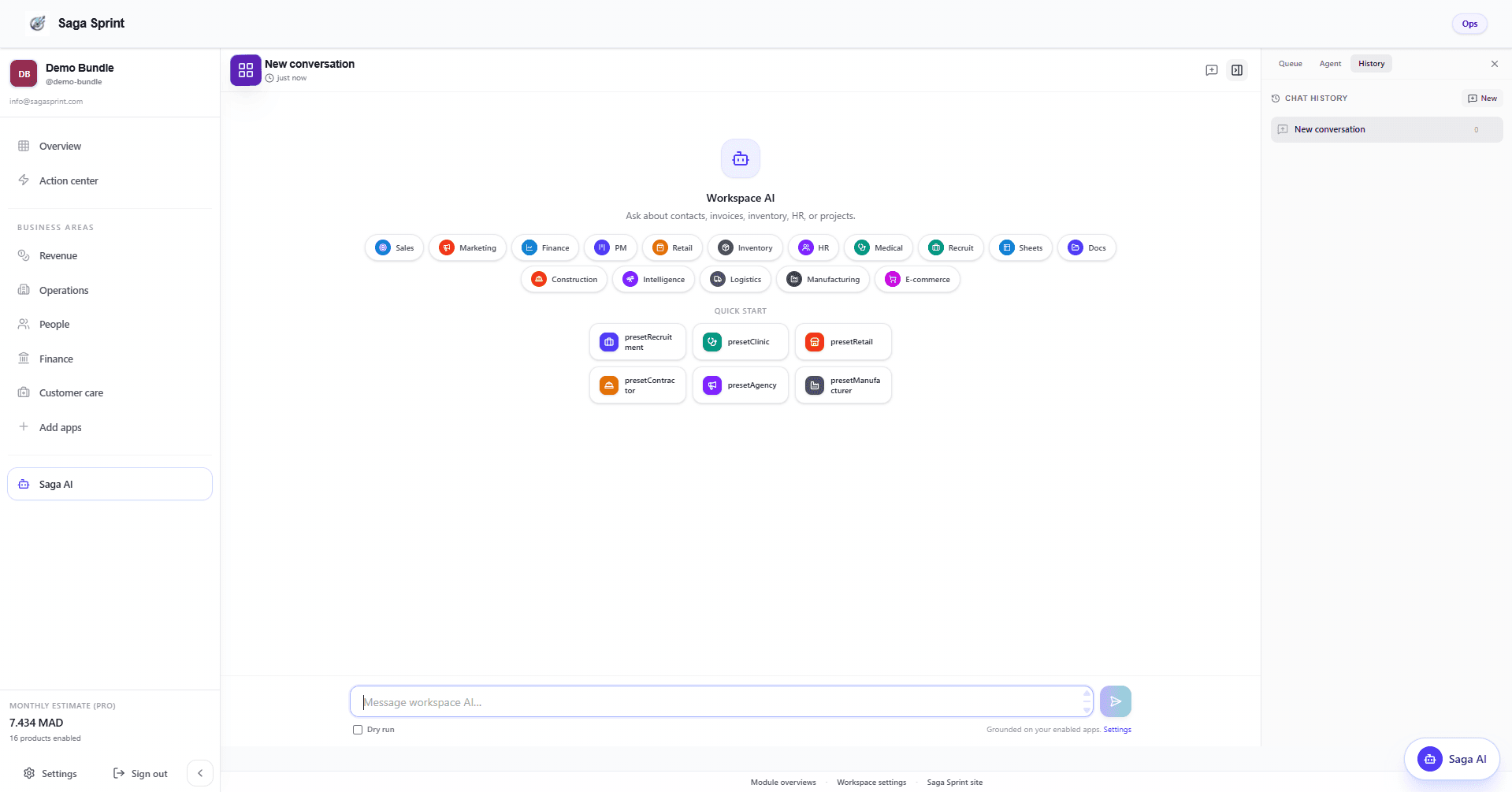Launch the presetManufacturer quick start
Screen dimensions: 1512x792
pos(844,385)
